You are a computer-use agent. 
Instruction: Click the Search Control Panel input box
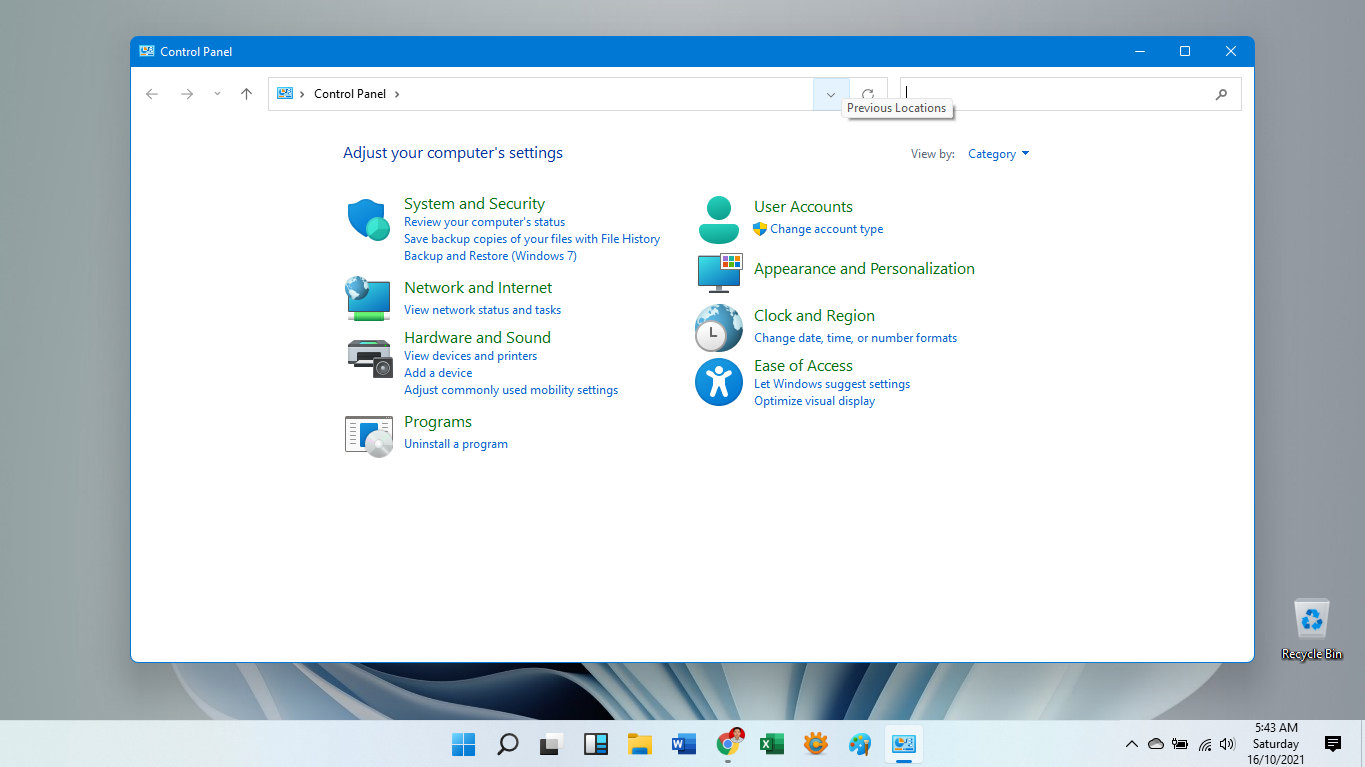1055,94
